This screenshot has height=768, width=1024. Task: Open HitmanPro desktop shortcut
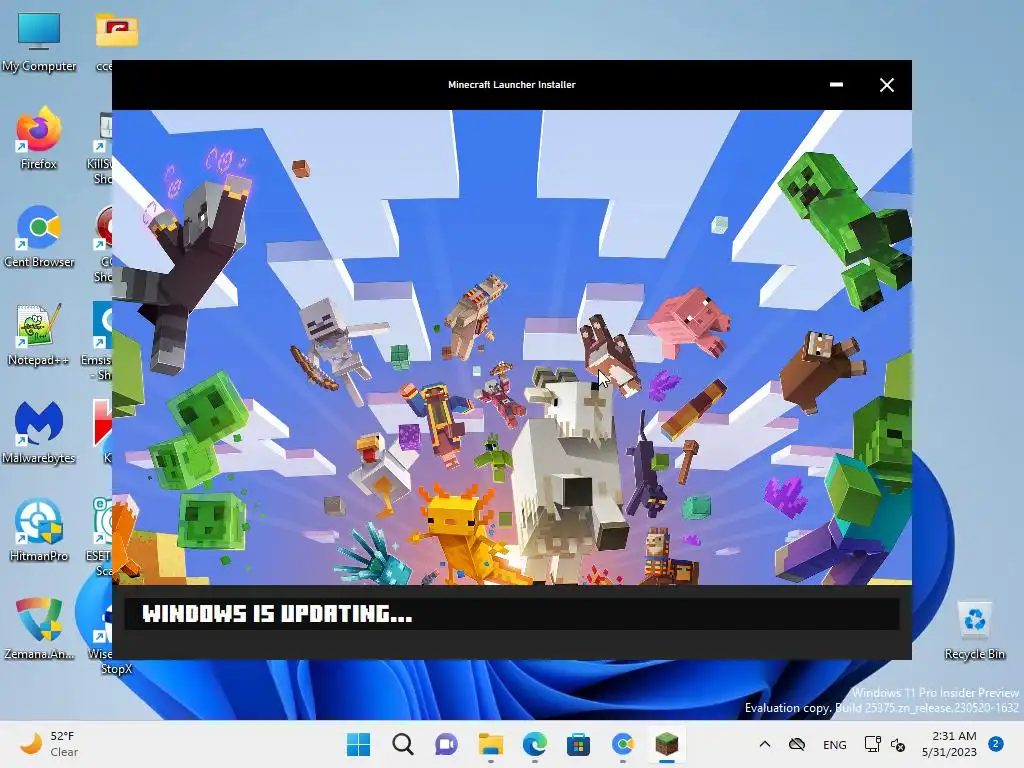[x=39, y=530]
